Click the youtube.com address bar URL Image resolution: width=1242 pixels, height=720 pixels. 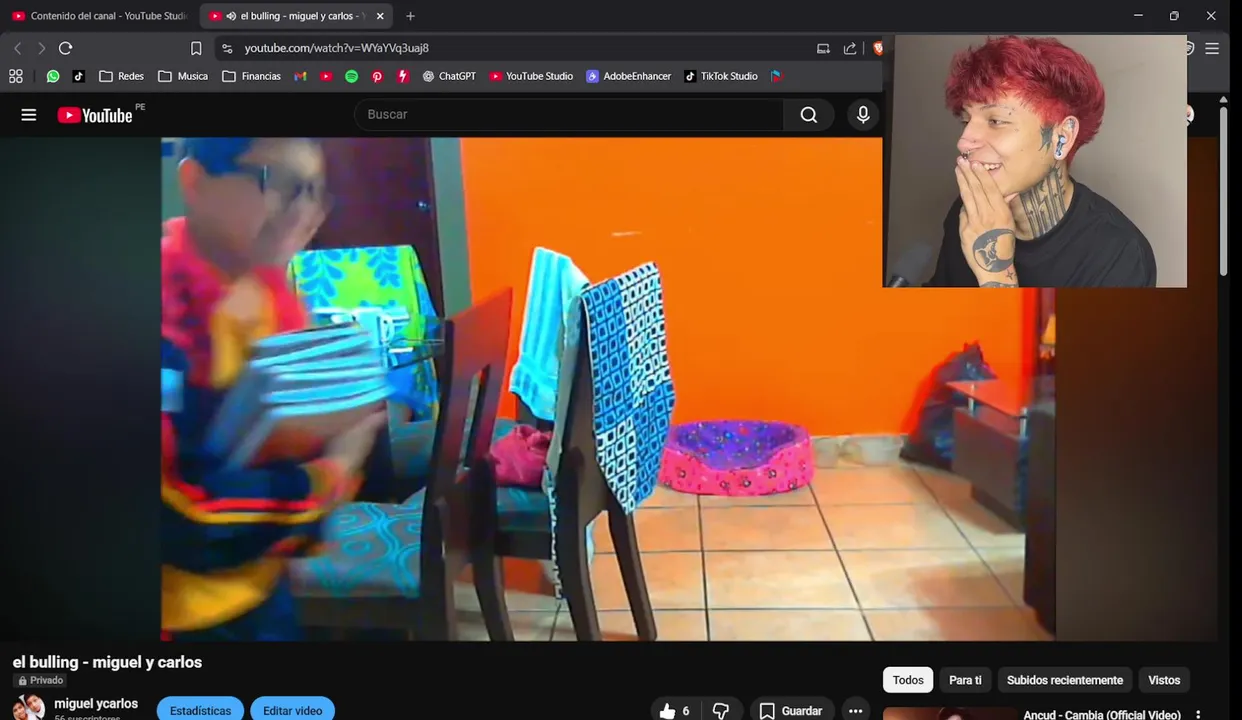click(x=336, y=48)
